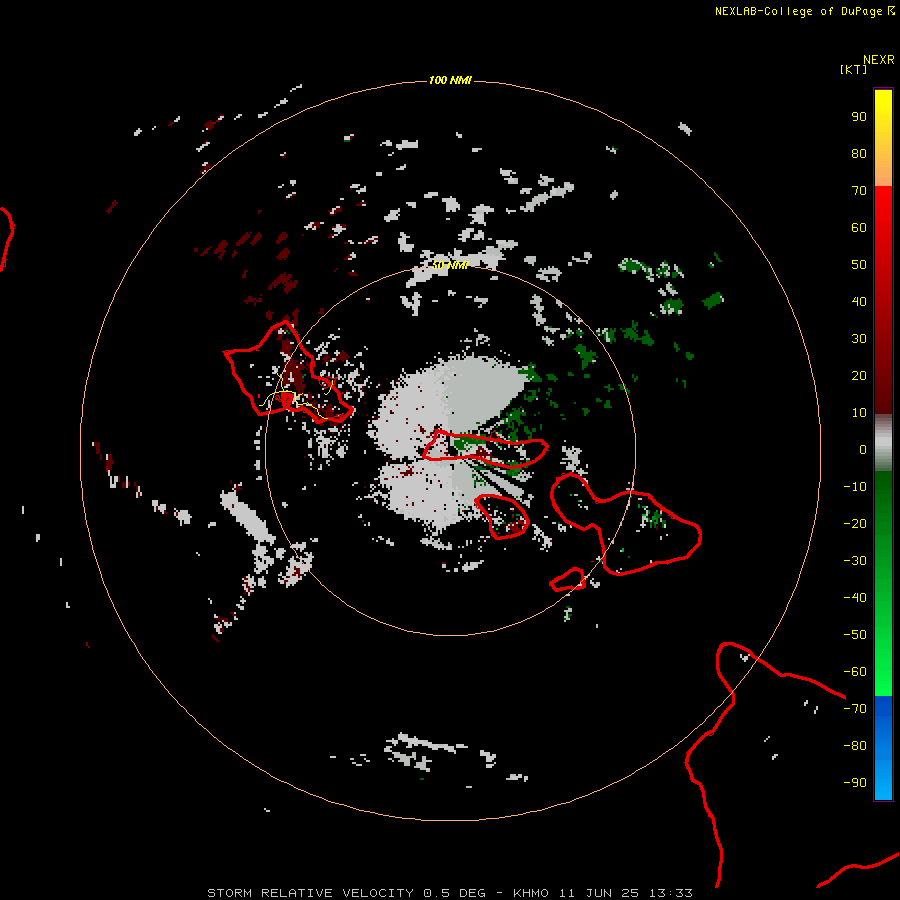Click the 30 value on velocity scale

tap(859, 339)
